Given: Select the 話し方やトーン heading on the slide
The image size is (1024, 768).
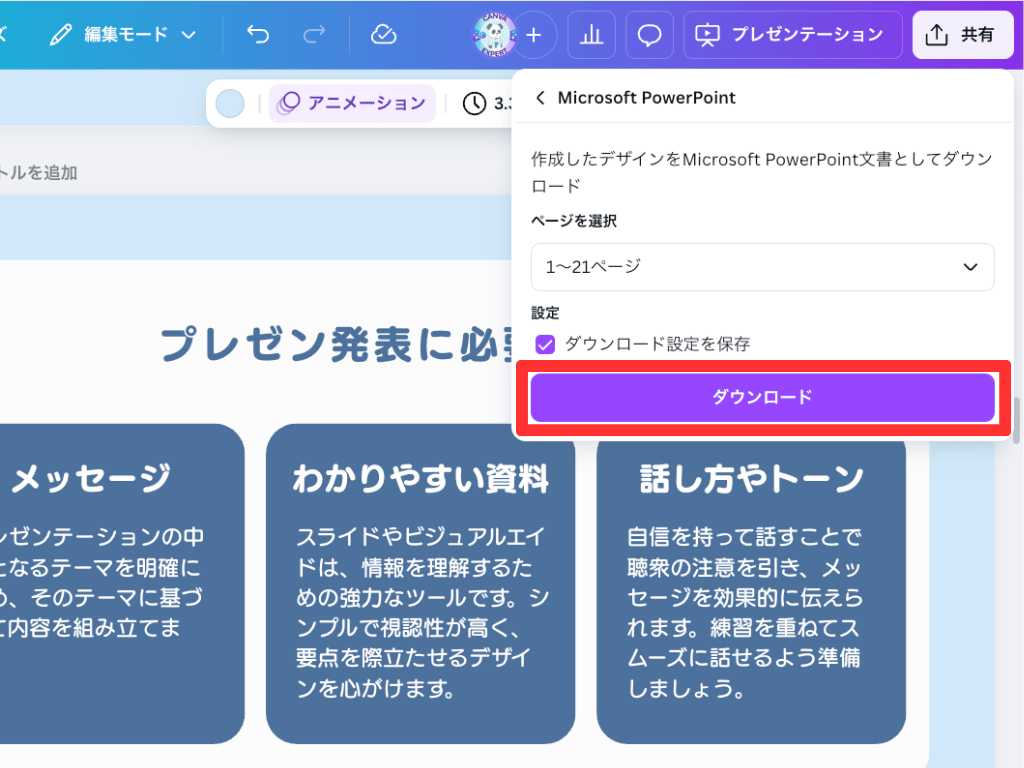Looking at the screenshot, I should (751, 479).
